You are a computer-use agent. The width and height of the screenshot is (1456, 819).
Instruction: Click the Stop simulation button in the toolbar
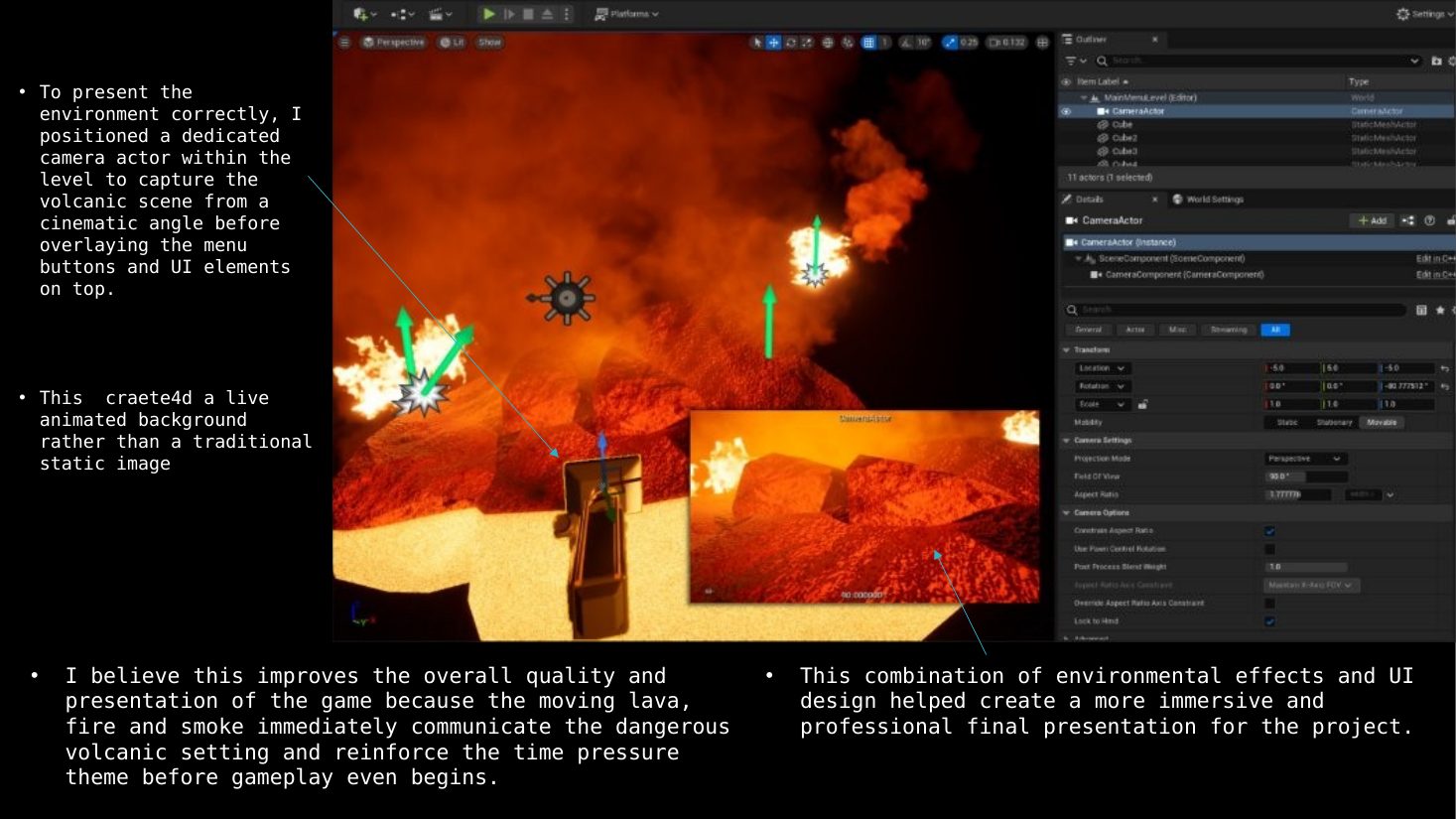click(x=529, y=14)
